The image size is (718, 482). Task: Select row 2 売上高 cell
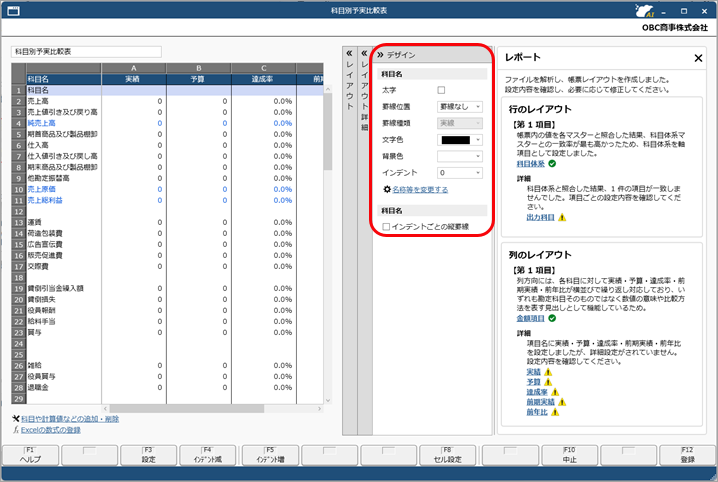click(64, 101)
